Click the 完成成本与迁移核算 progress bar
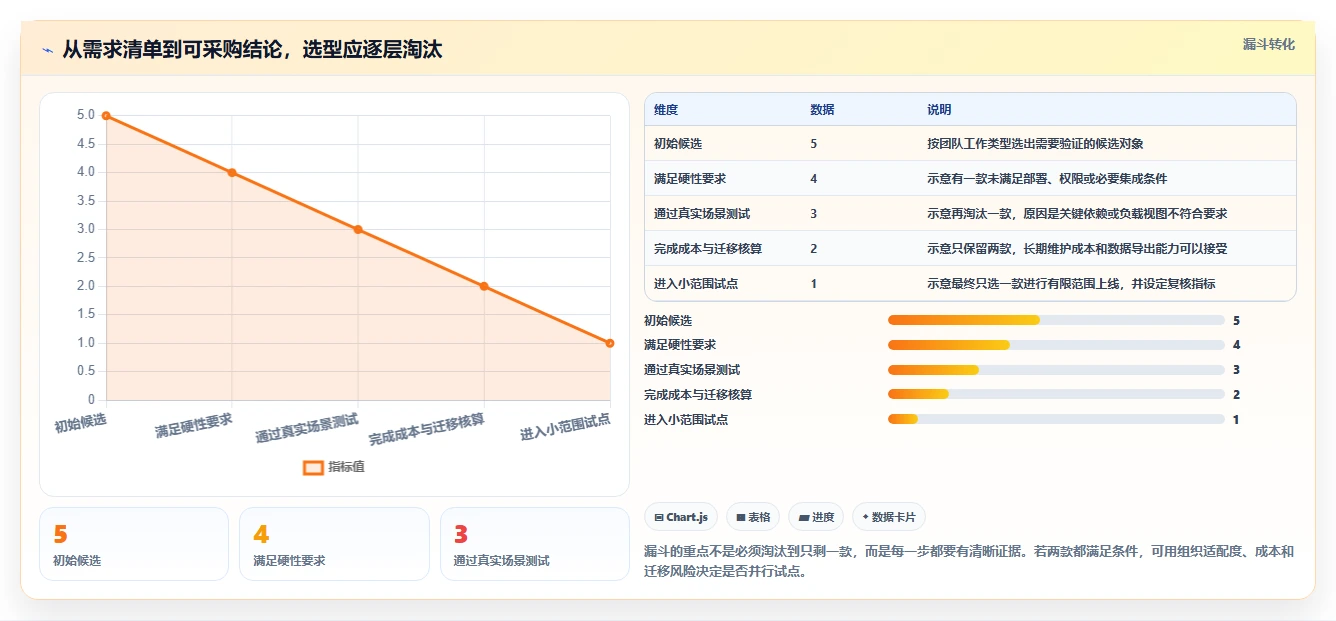1336x621 pixels. click(1056, 394)
